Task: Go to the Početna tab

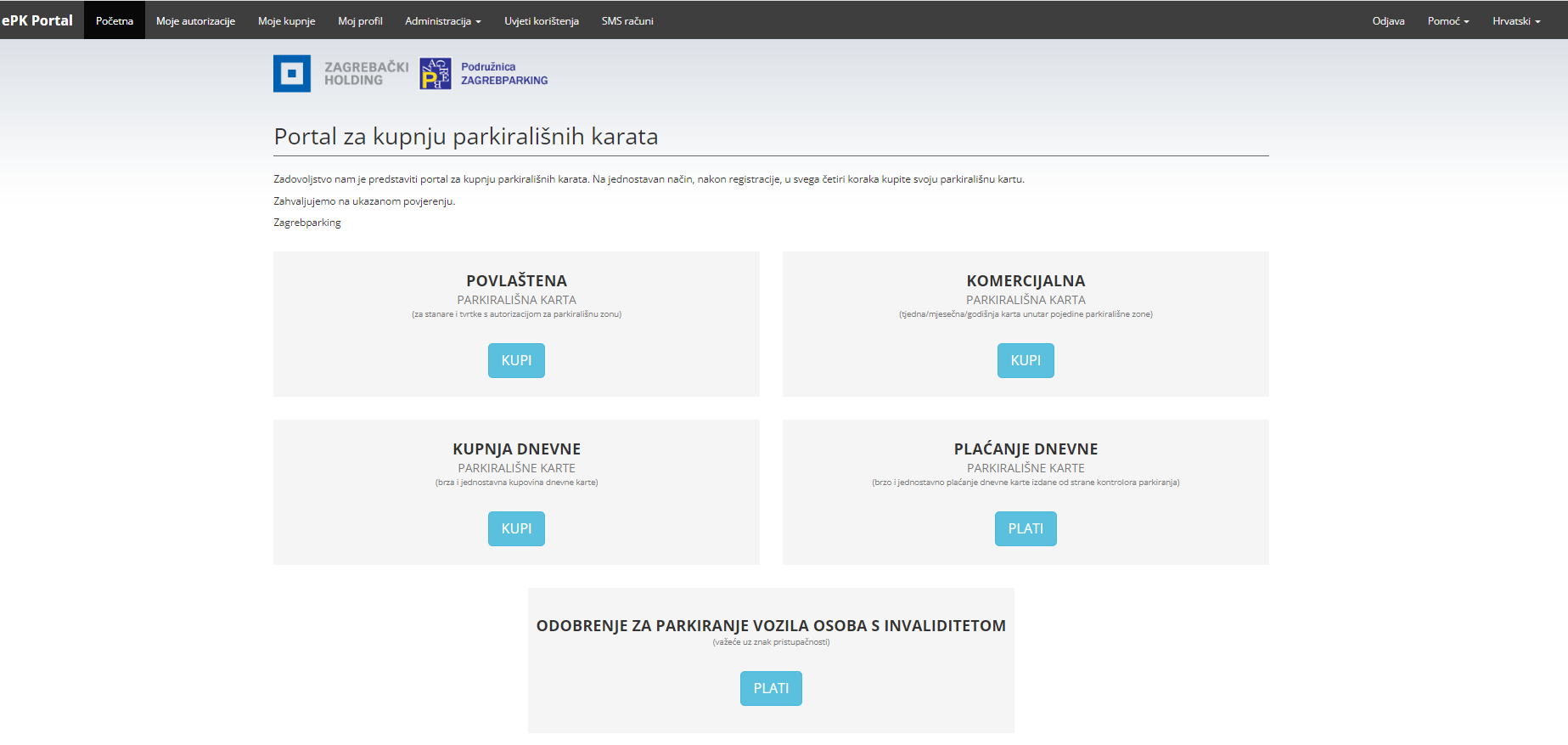Action: tap(115, 20)
